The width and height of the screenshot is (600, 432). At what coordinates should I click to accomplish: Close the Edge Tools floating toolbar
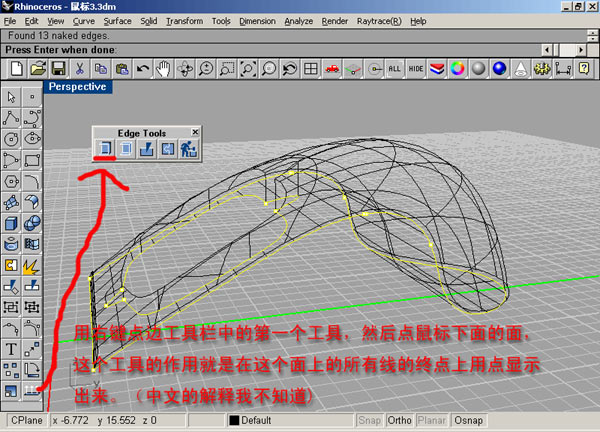click(196, 132)
